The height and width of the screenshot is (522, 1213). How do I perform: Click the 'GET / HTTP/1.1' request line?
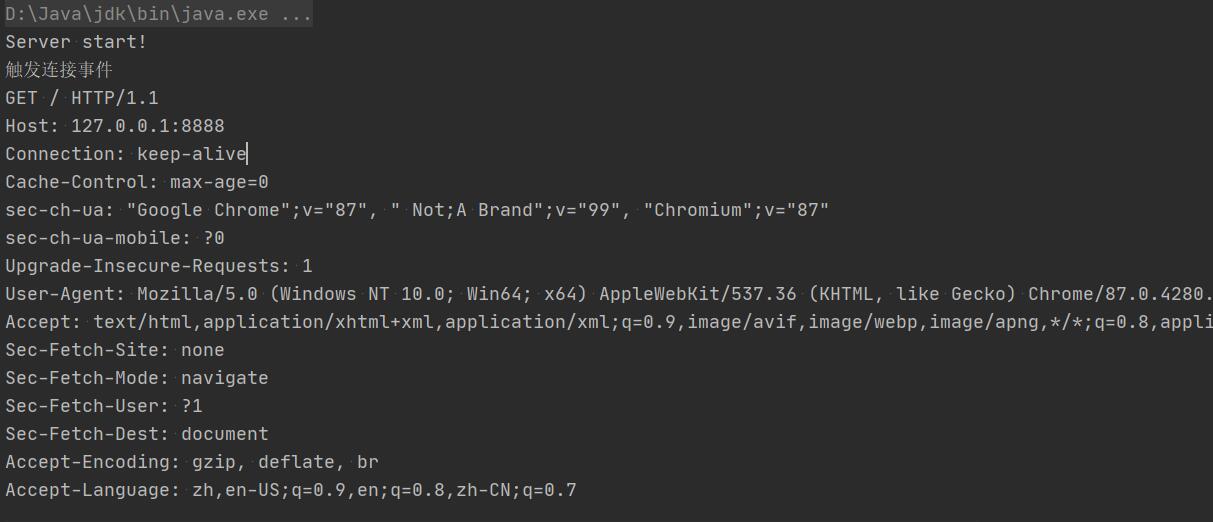82,98
